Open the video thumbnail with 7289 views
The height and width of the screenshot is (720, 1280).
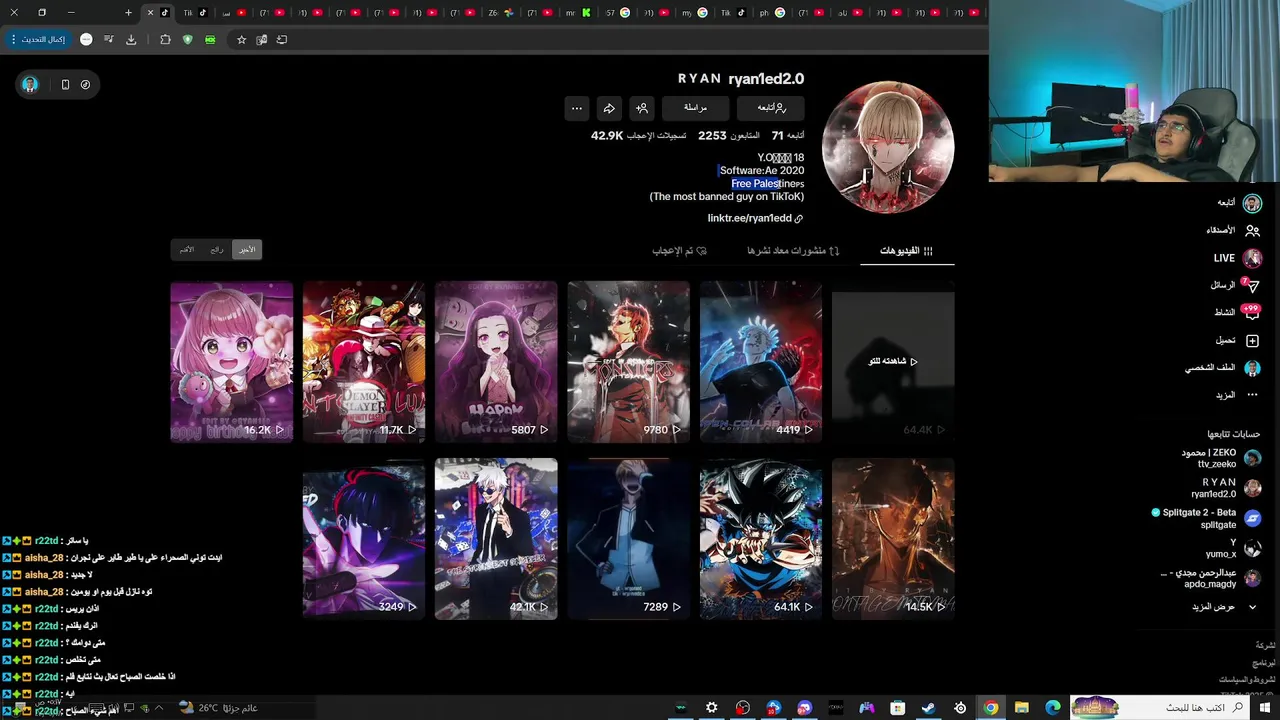[628, 539]
